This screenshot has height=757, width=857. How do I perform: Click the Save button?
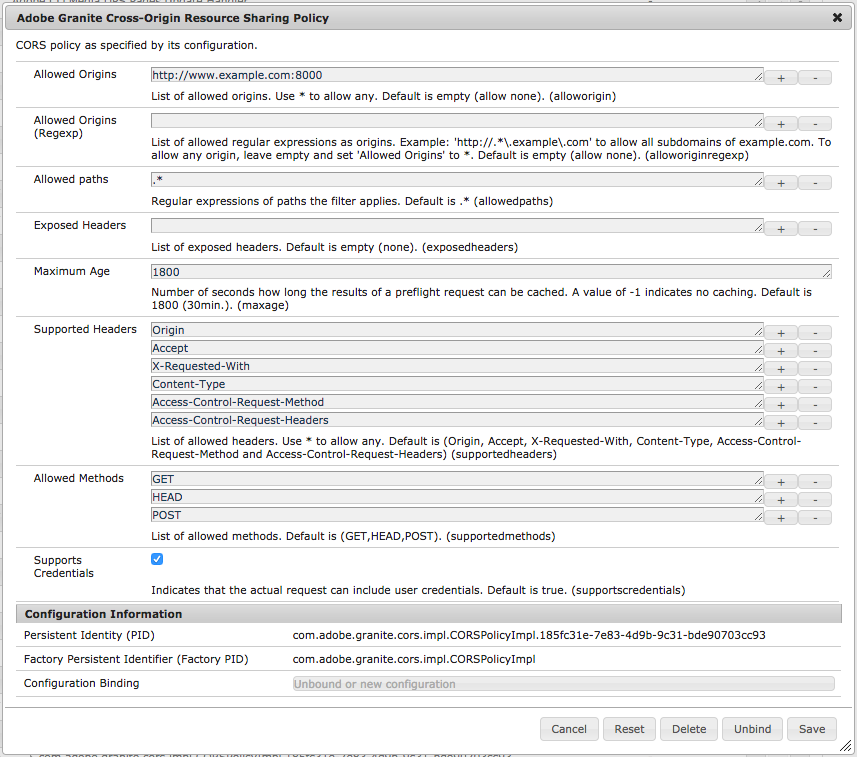point(812,729)
